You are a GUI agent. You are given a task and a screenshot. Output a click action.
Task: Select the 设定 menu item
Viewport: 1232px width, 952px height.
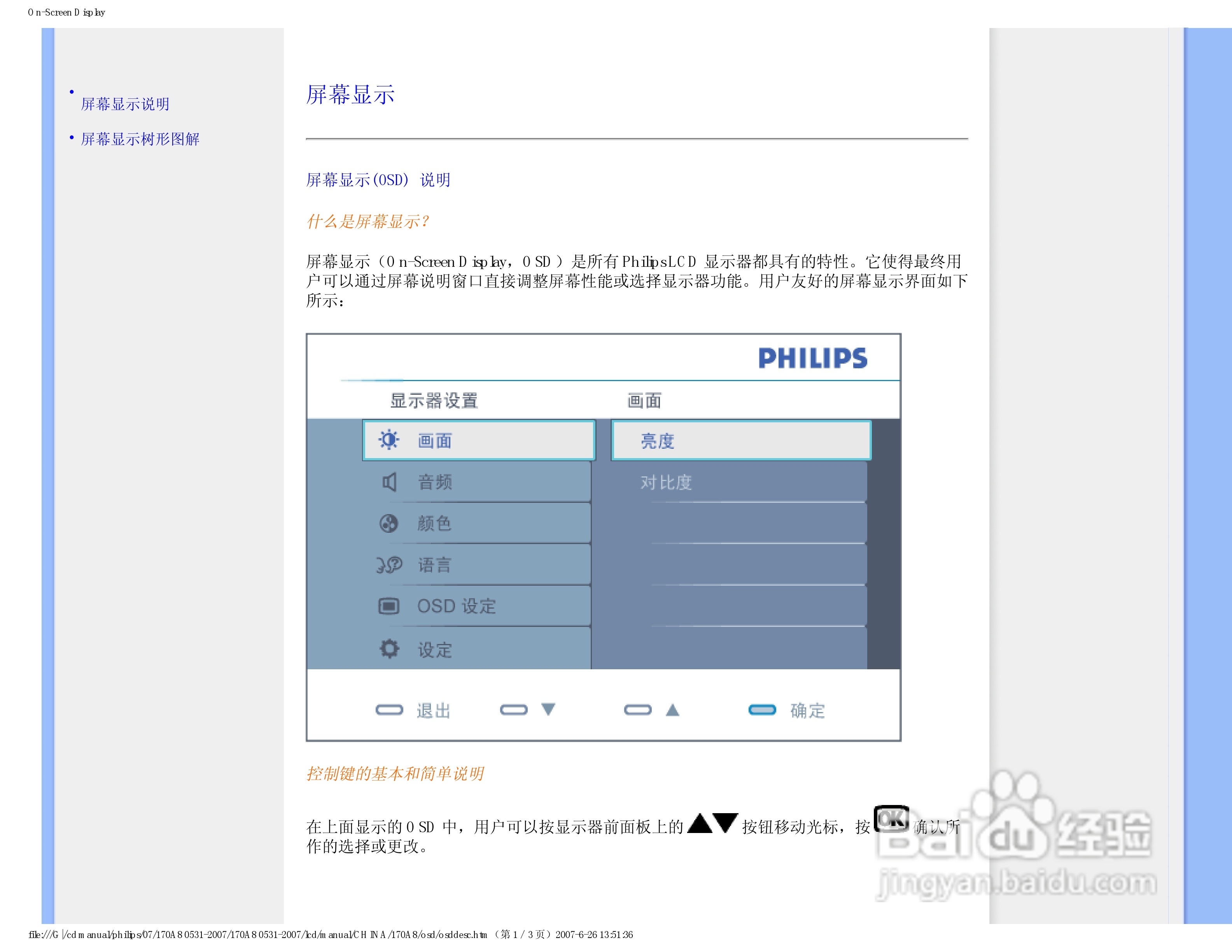point(479,649)
